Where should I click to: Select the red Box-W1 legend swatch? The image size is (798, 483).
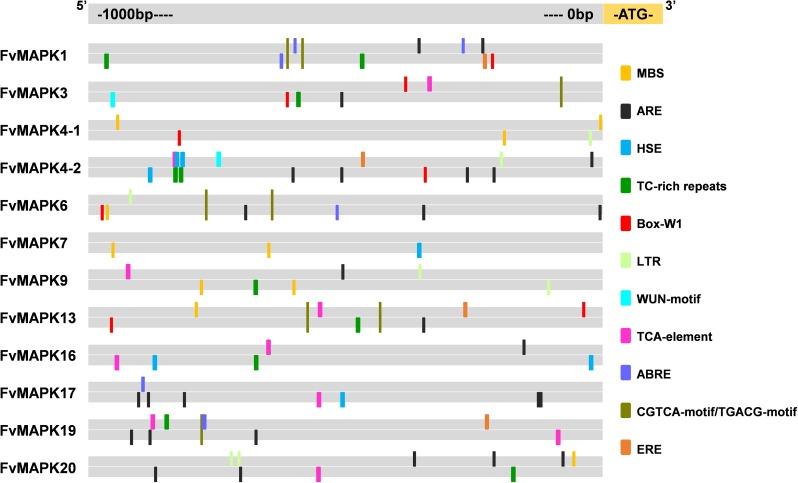coord(626,223)
